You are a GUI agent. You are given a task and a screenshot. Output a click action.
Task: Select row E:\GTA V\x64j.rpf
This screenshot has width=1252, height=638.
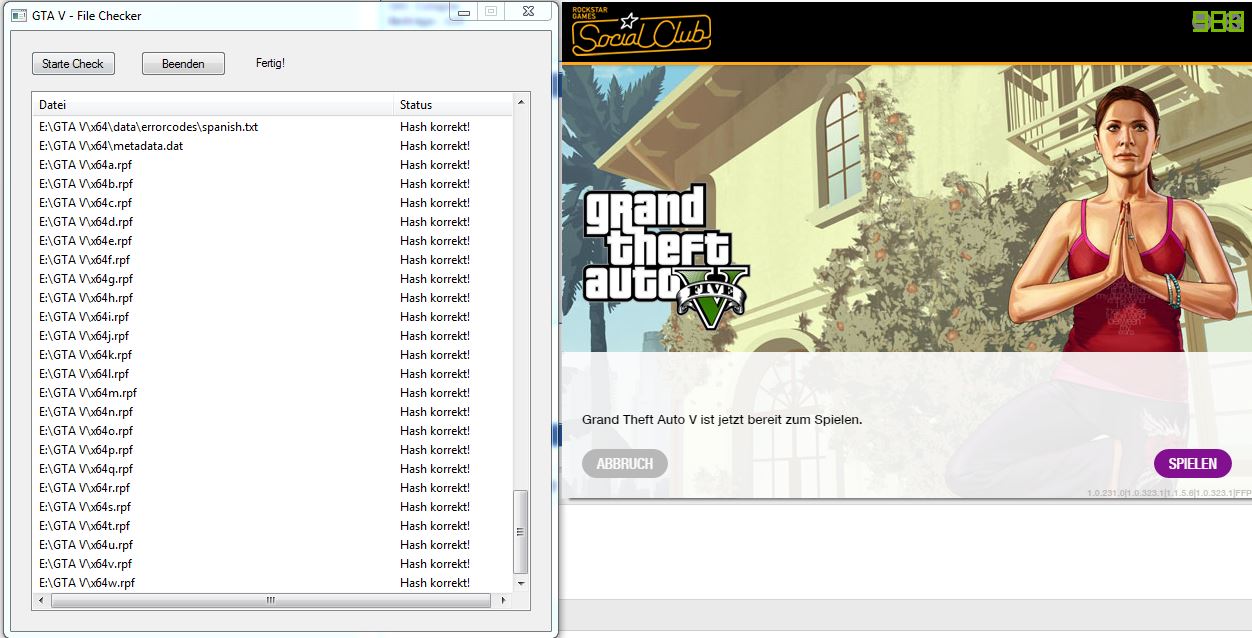[272, 336]
